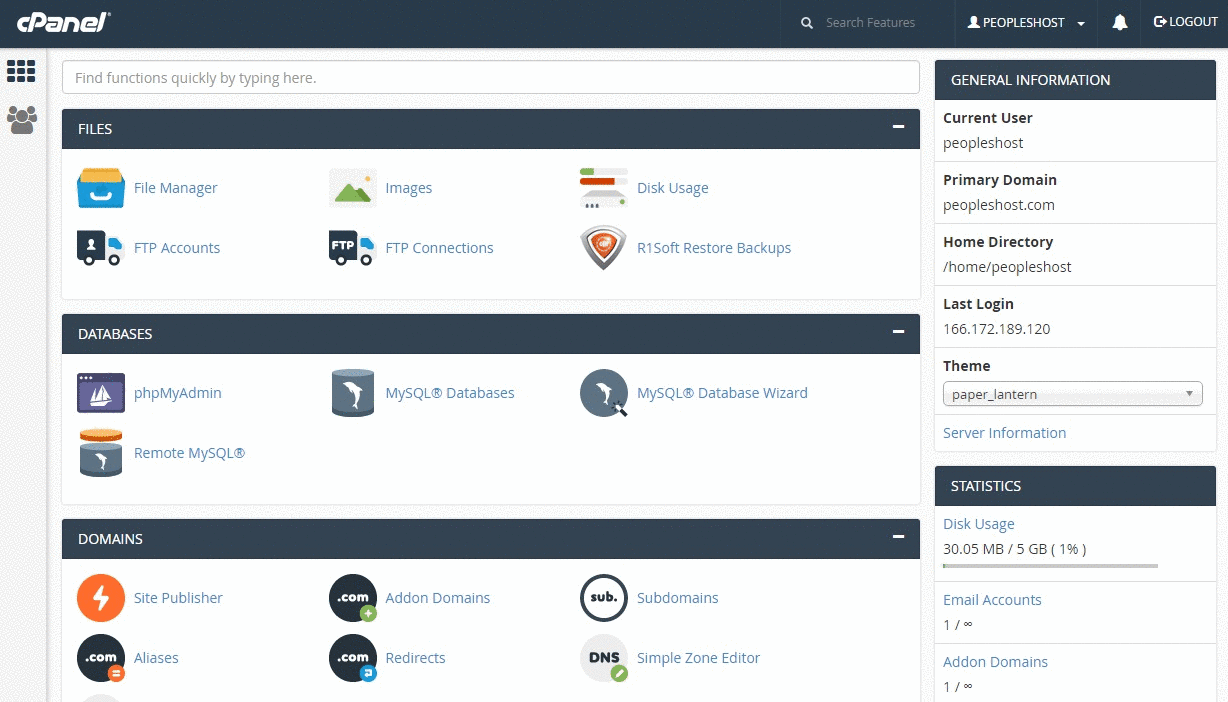Viewport: 1228px width, 702px height.
Task: Open the File Manager link
Action: (x=175, y=188)
